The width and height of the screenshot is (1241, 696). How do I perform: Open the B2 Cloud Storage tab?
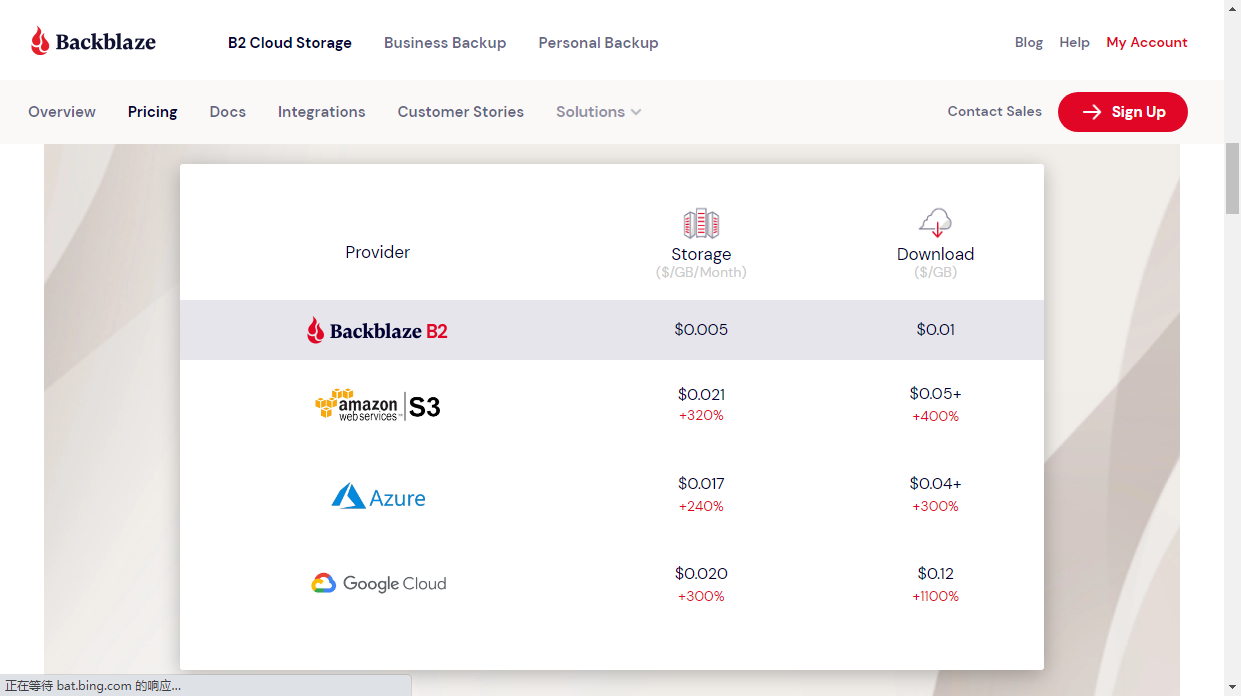click(x=290, y=43)
